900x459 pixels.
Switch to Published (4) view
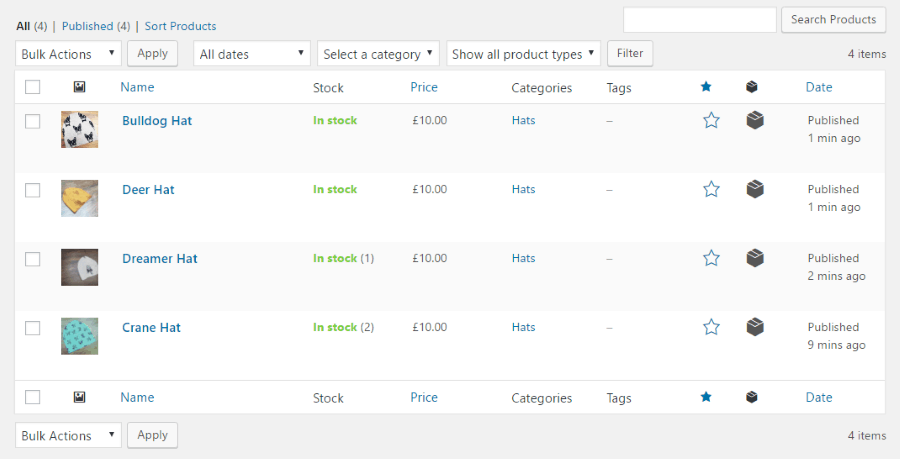(96, 26)
